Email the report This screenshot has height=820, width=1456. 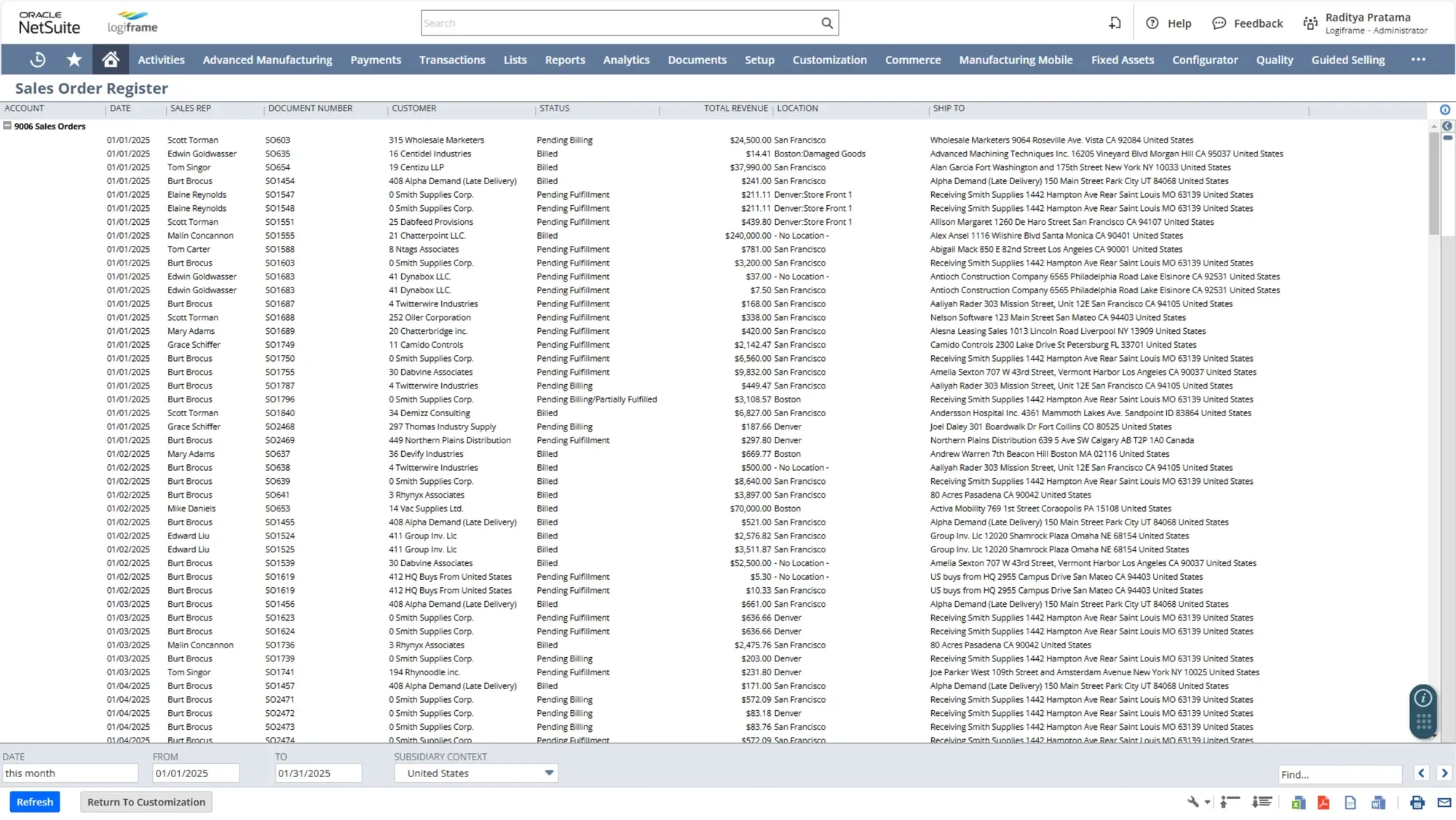point(1444,802)
